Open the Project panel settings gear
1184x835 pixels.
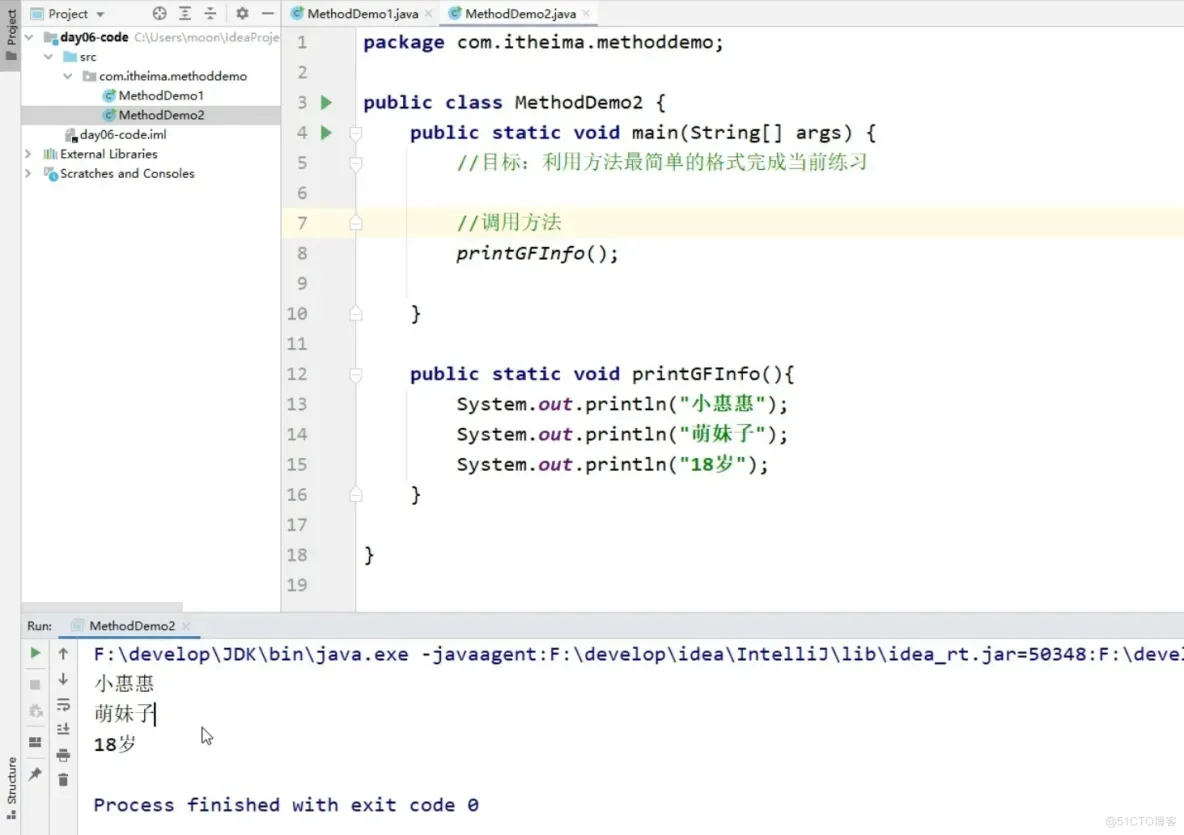(x=242, y=13)
